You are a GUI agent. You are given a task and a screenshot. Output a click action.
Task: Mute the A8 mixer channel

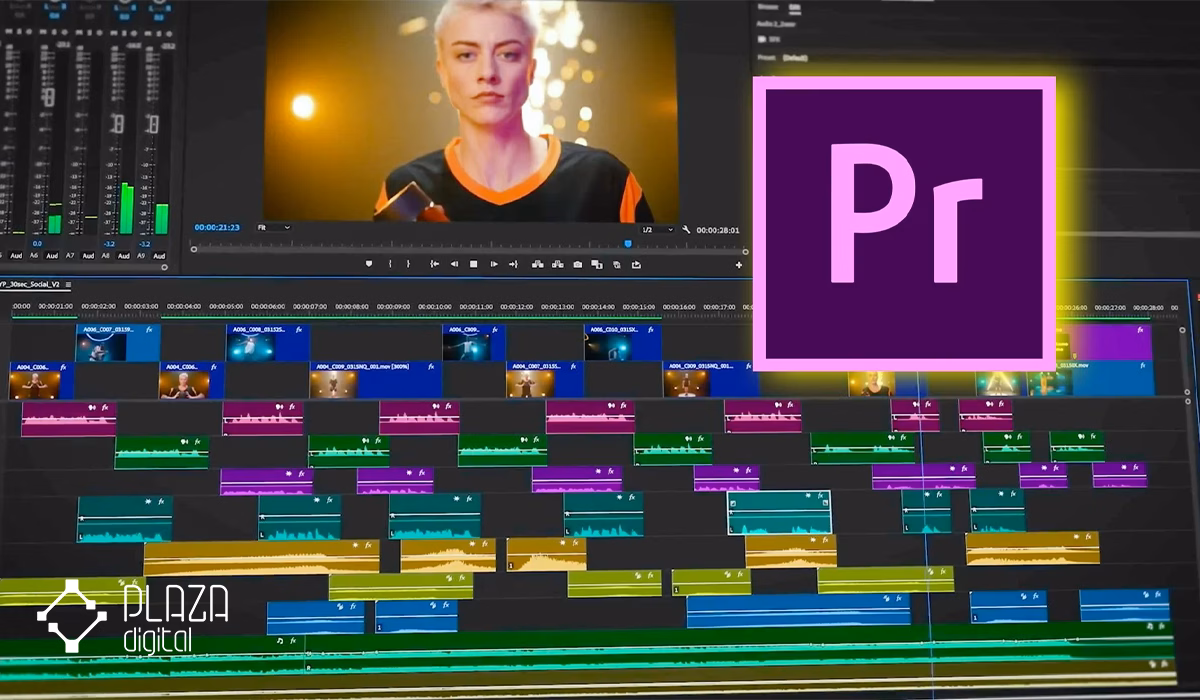113,33
